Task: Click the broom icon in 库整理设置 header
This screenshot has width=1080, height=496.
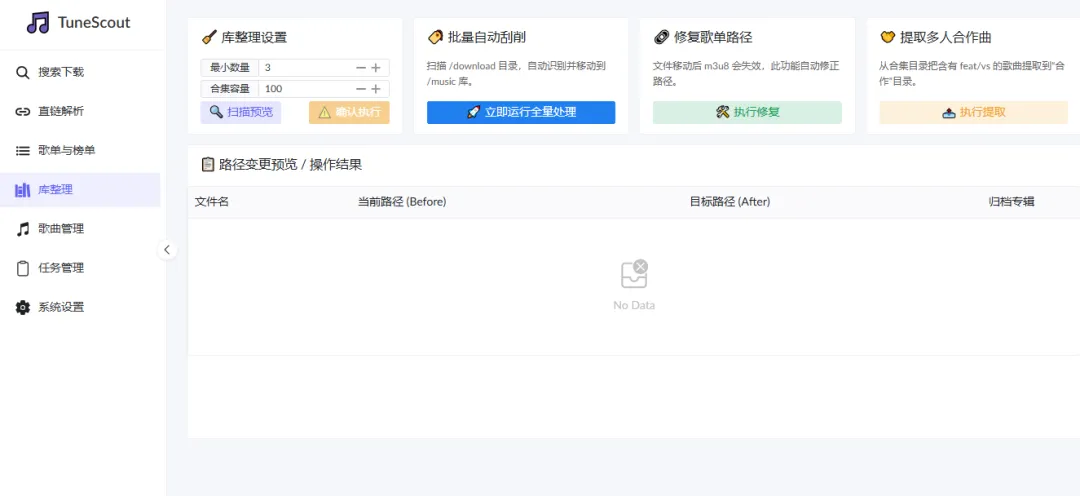Action: (x=209, y=37)
